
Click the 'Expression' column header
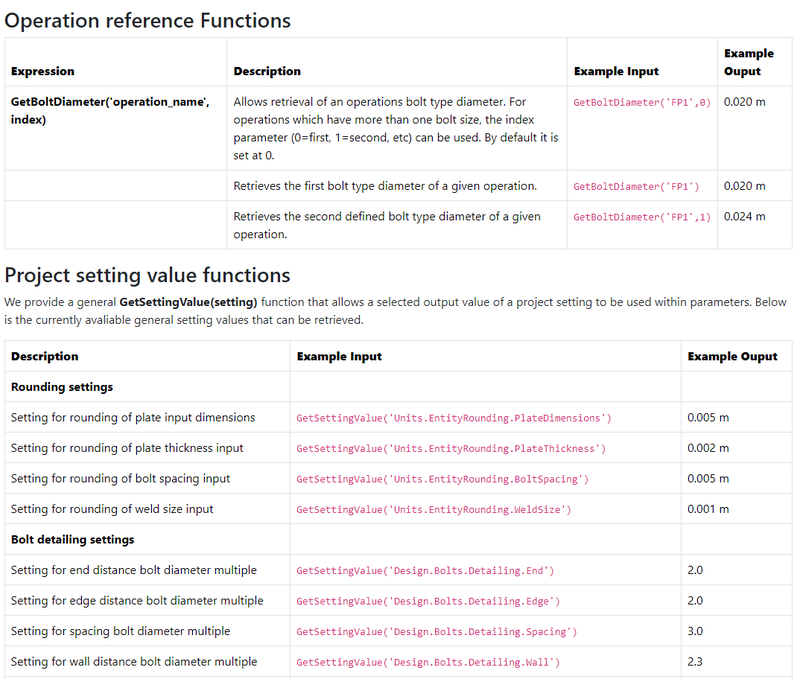(42, 71)
